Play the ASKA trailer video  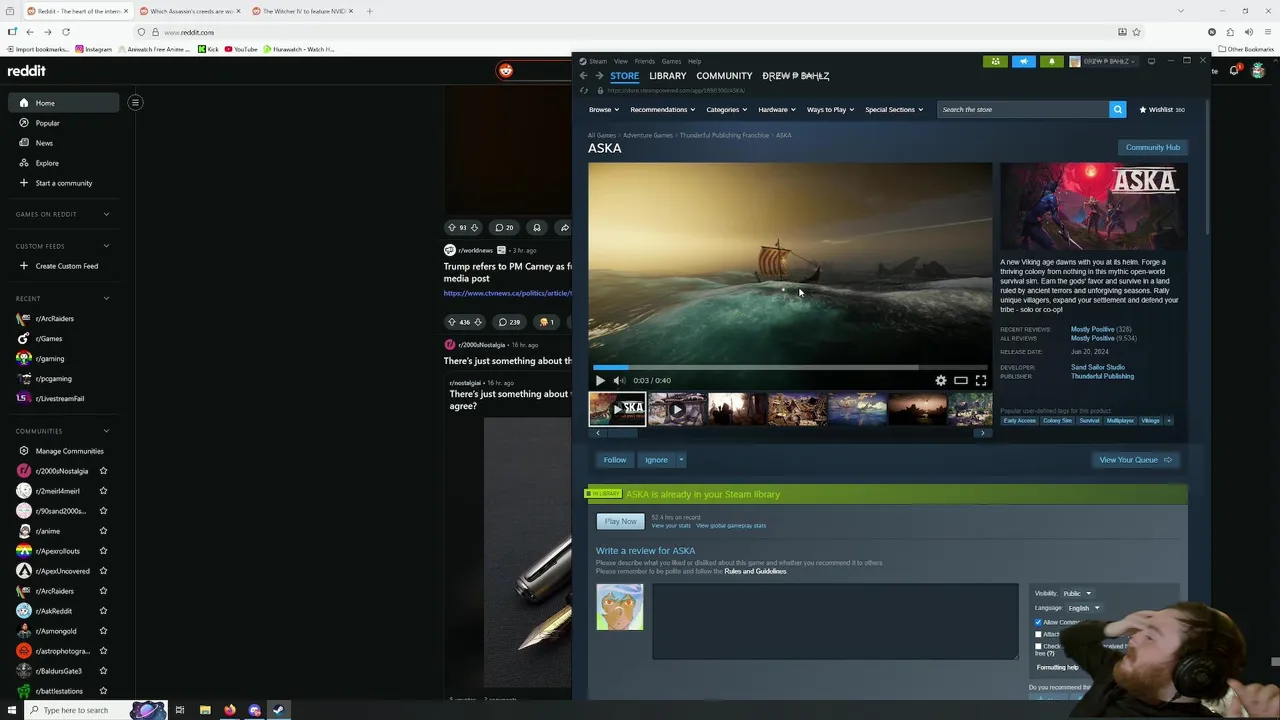coord(600,380)
